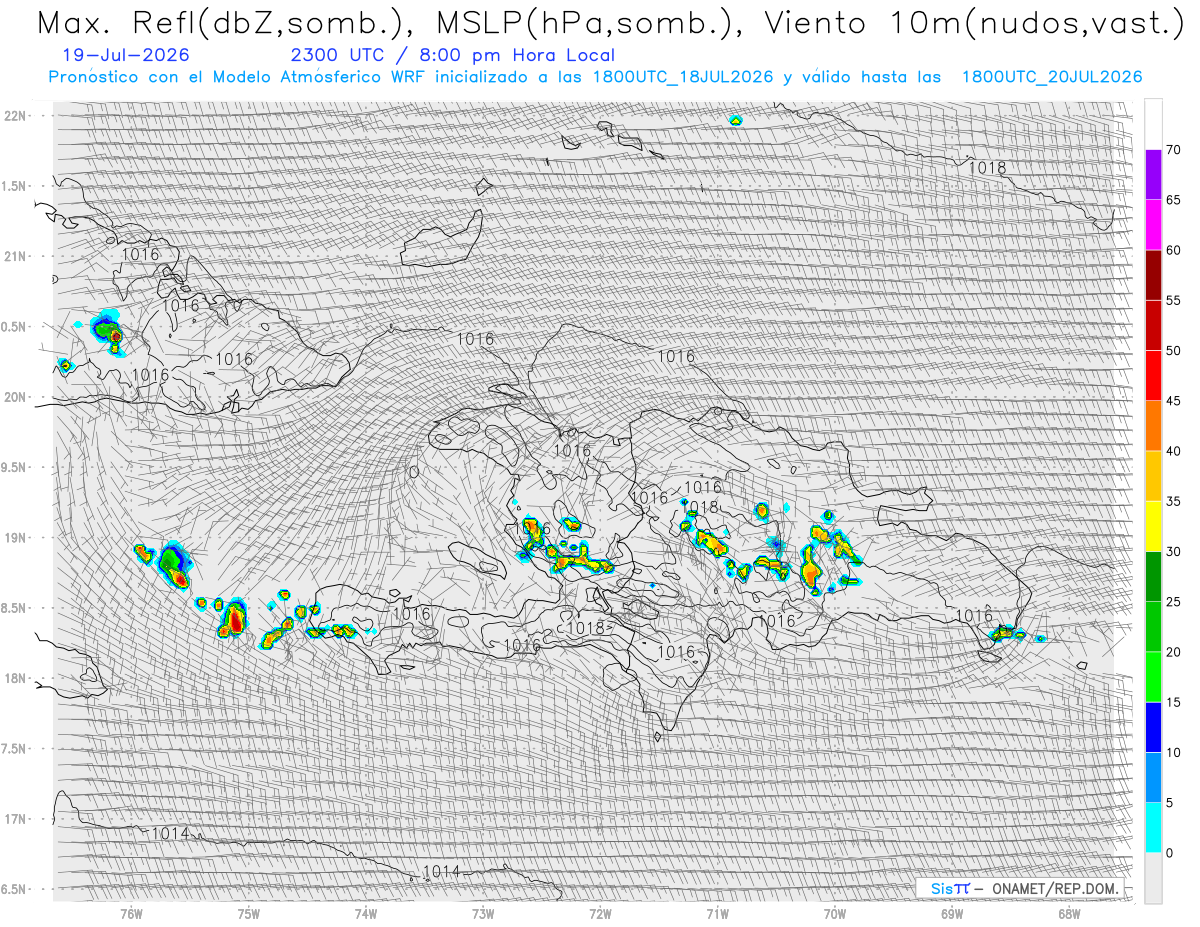Click the '71W' longitude label
1200x927 pixels.
point(717,913)
